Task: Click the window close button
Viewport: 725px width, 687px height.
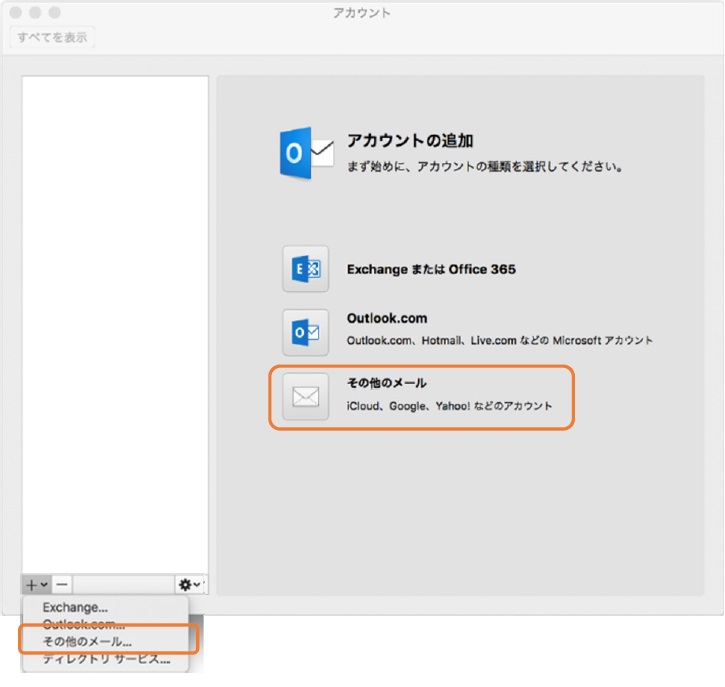Action: pos(16,12)
